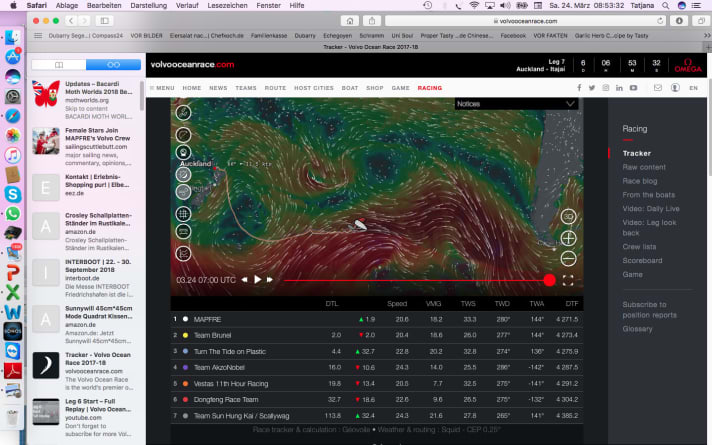
Task: Click the user account icon
Action: (x=675, y=88)
